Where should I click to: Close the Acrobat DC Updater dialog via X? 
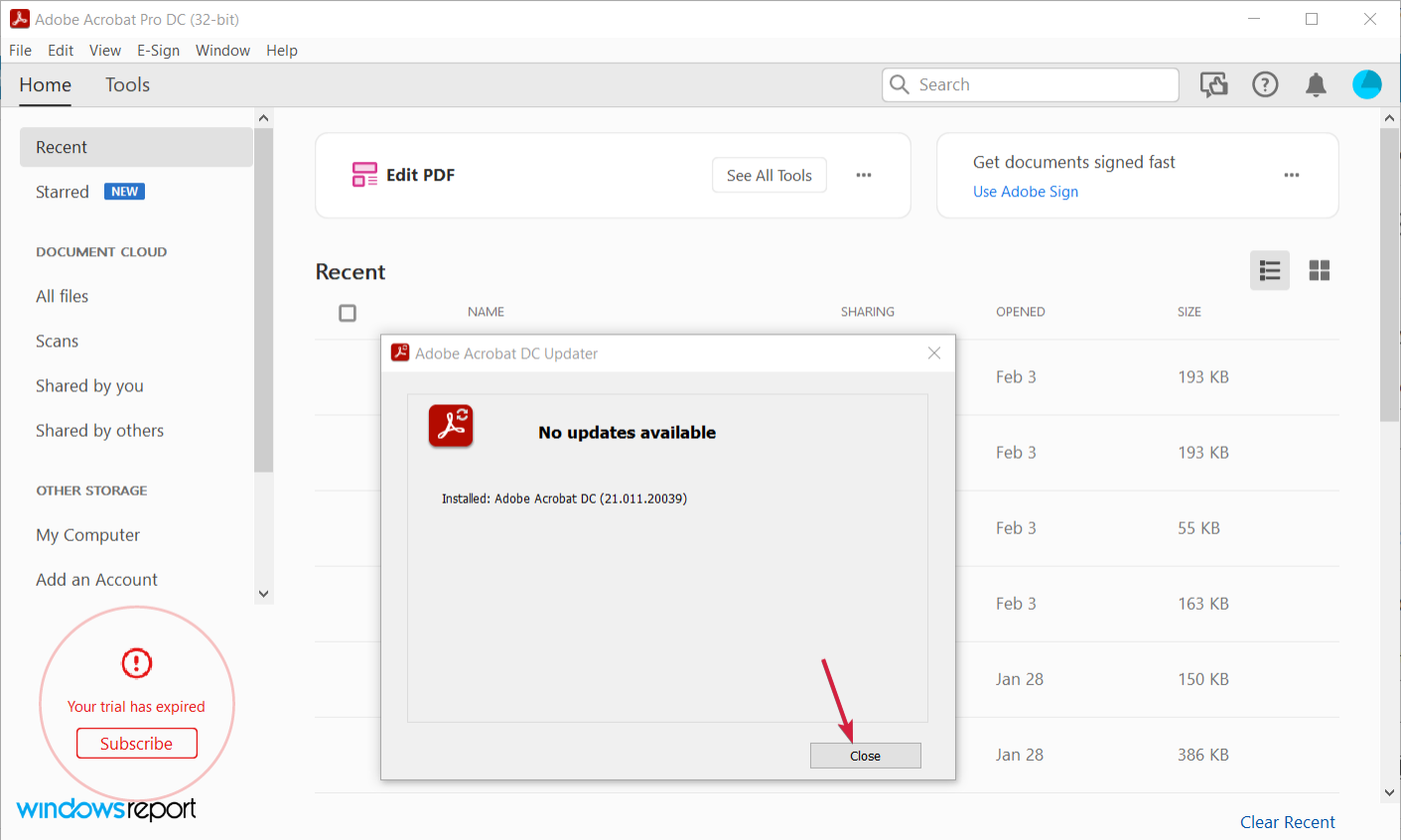934,353
